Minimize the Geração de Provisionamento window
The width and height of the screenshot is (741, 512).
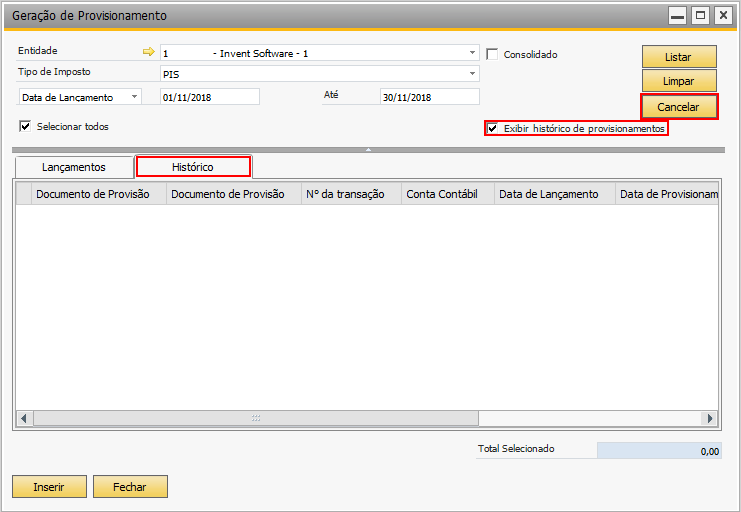point(678,16)
